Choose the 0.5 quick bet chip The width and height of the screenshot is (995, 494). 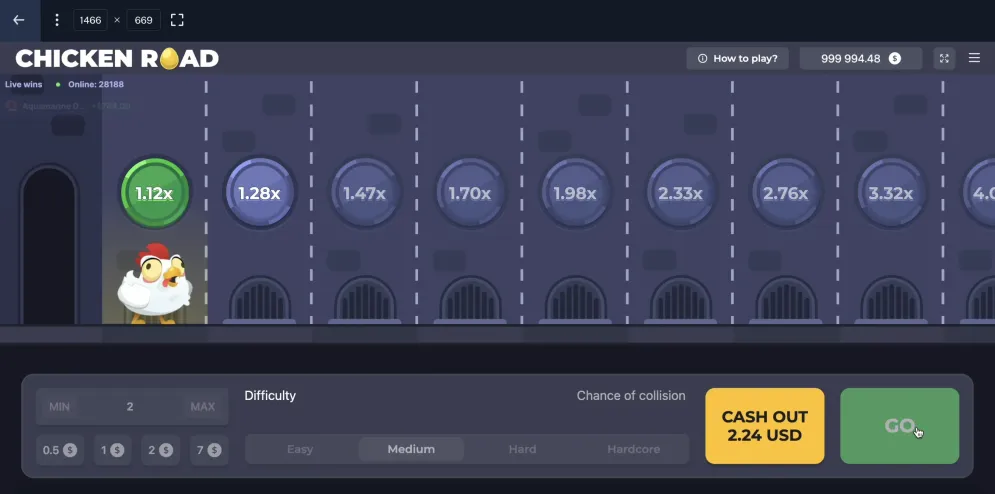click(x=60, y=450)
